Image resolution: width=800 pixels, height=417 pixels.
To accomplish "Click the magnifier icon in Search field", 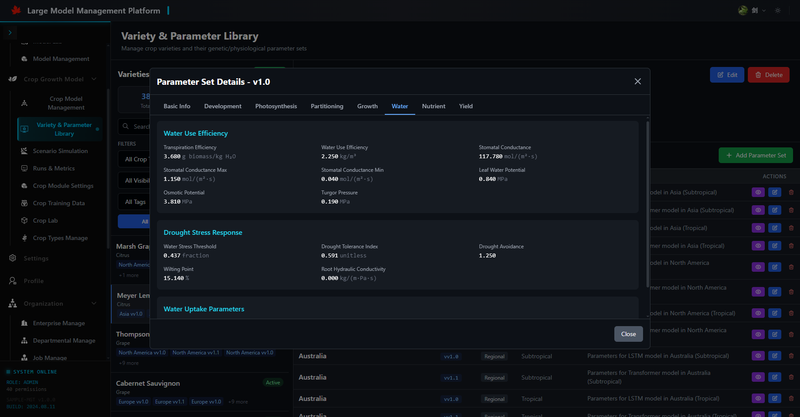I will click(126, 126).
